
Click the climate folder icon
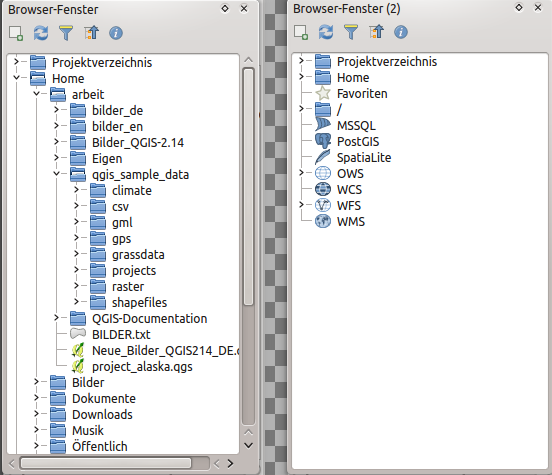pyautogui.click(x=98, y=190)
